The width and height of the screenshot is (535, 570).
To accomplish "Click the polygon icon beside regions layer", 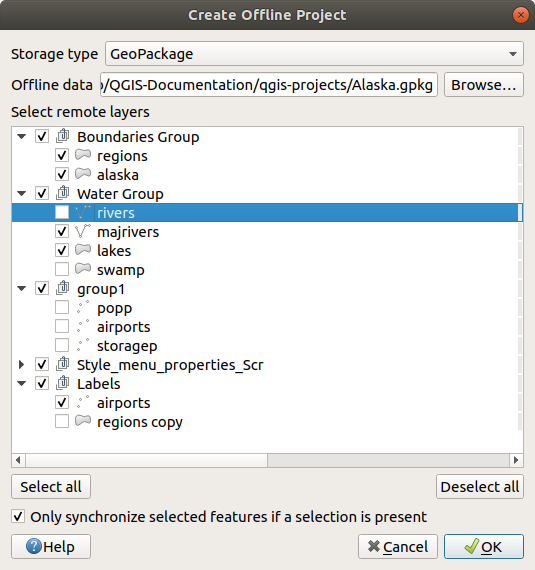I will coord(83,155).
